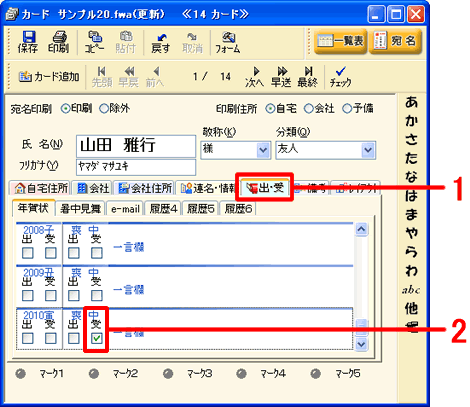Click the カード追加 button

pyautogui.click(x=49, y=77)
